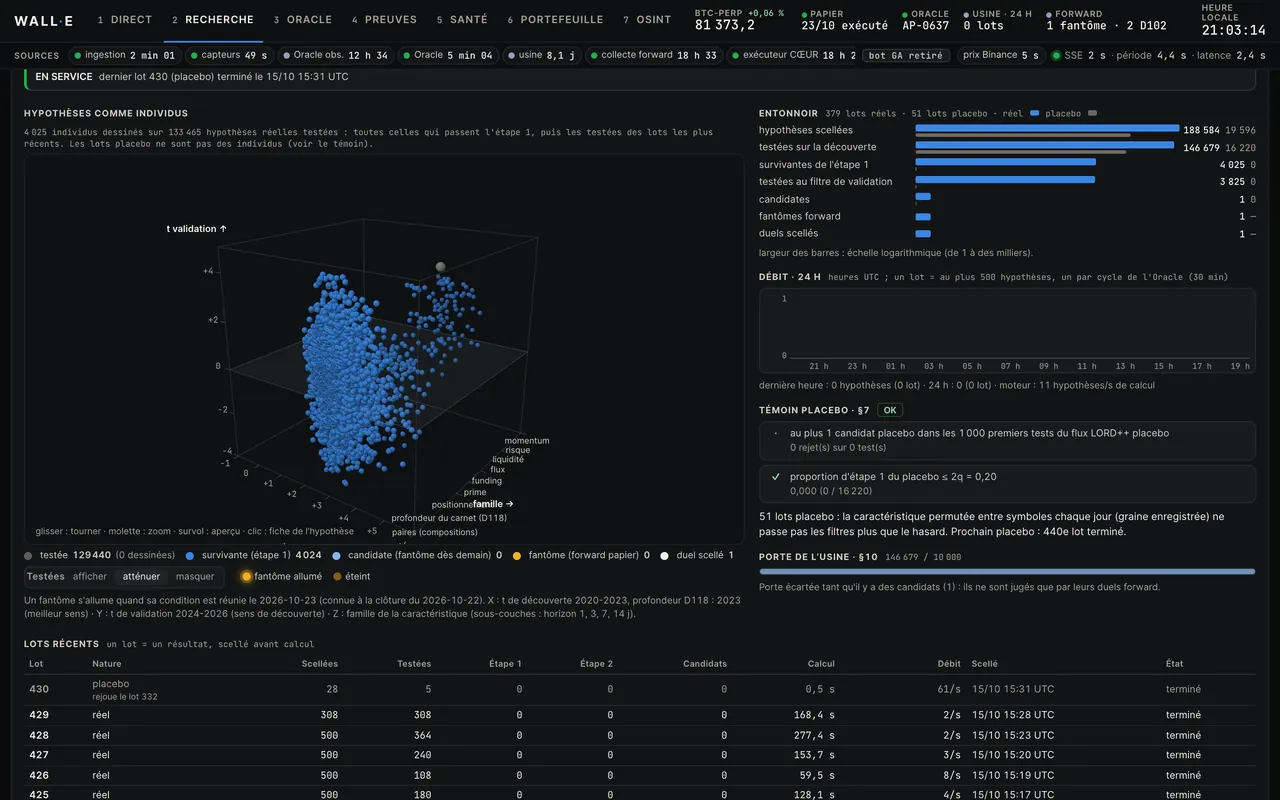Viewport: 1280px width, 800px height.
Task: Click the candidate legend dot
Action: tap(336, 555)
